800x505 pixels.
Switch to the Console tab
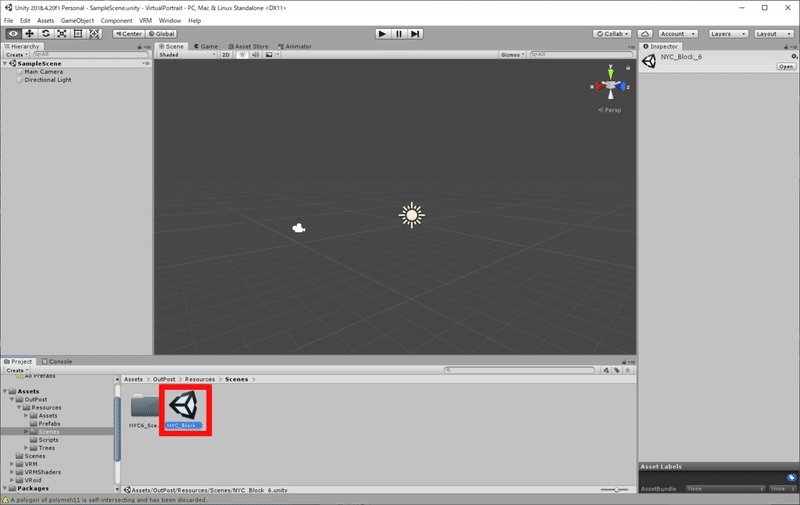[57, 361]
